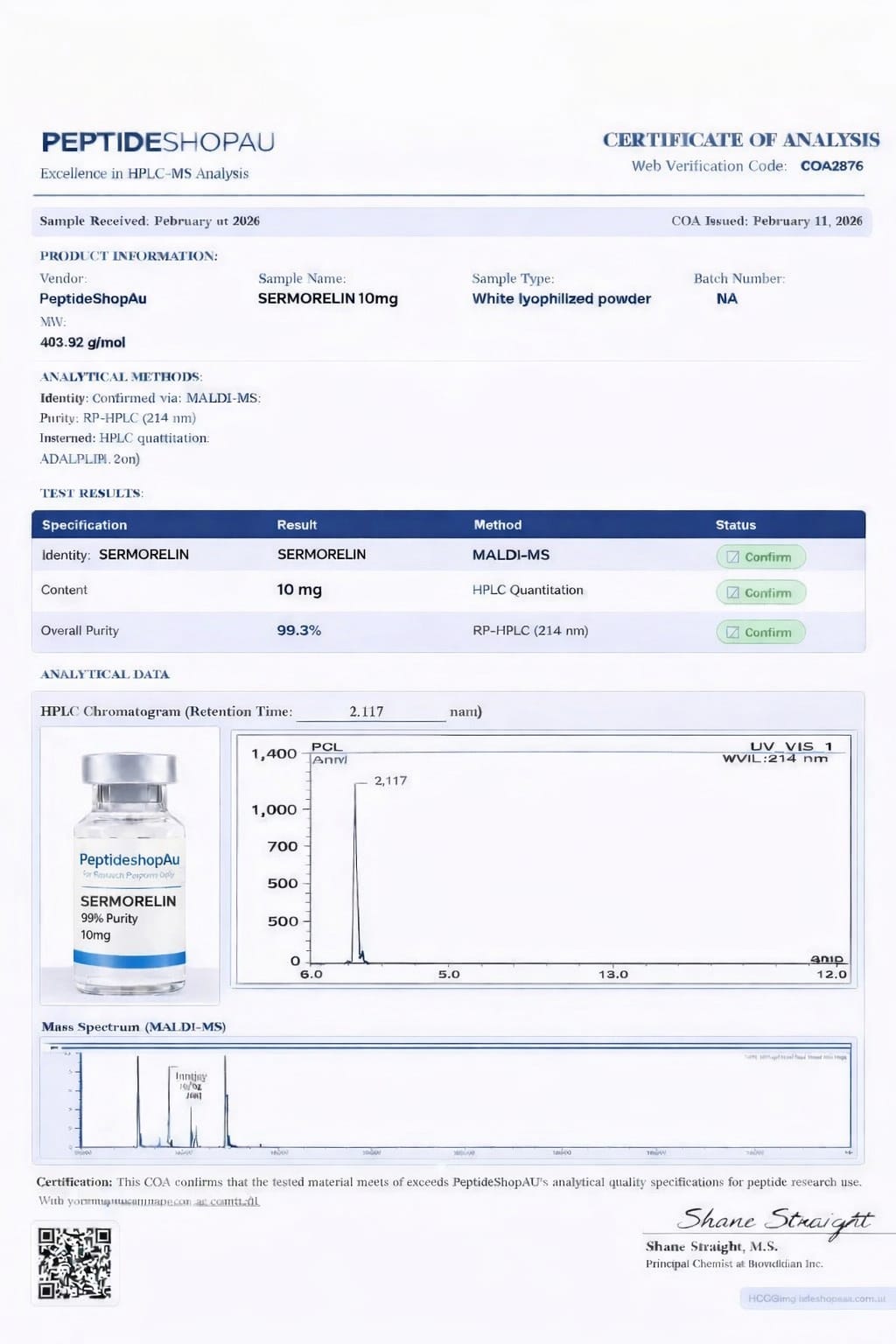Viewport: 896px width, 1344px height.
Task: Click the Sermorelin vial product image
Action: point(129,865)
